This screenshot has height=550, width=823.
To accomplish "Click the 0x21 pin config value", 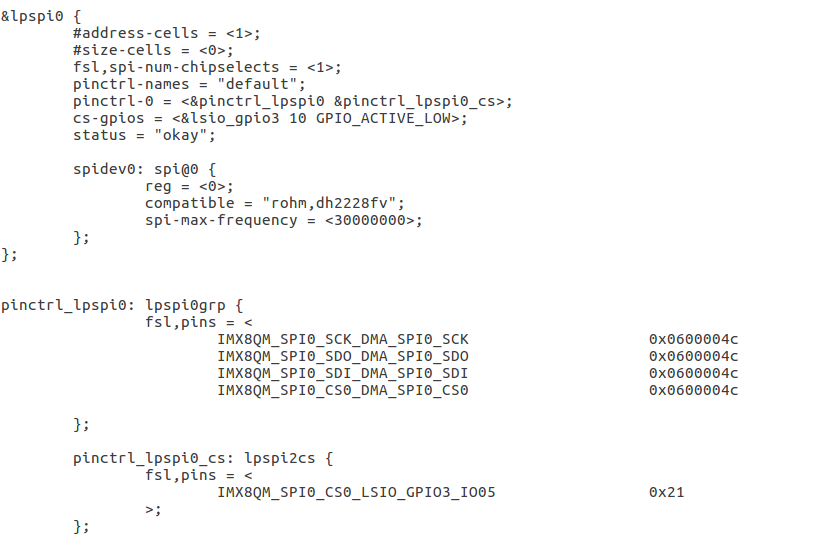I will [667, 492].
